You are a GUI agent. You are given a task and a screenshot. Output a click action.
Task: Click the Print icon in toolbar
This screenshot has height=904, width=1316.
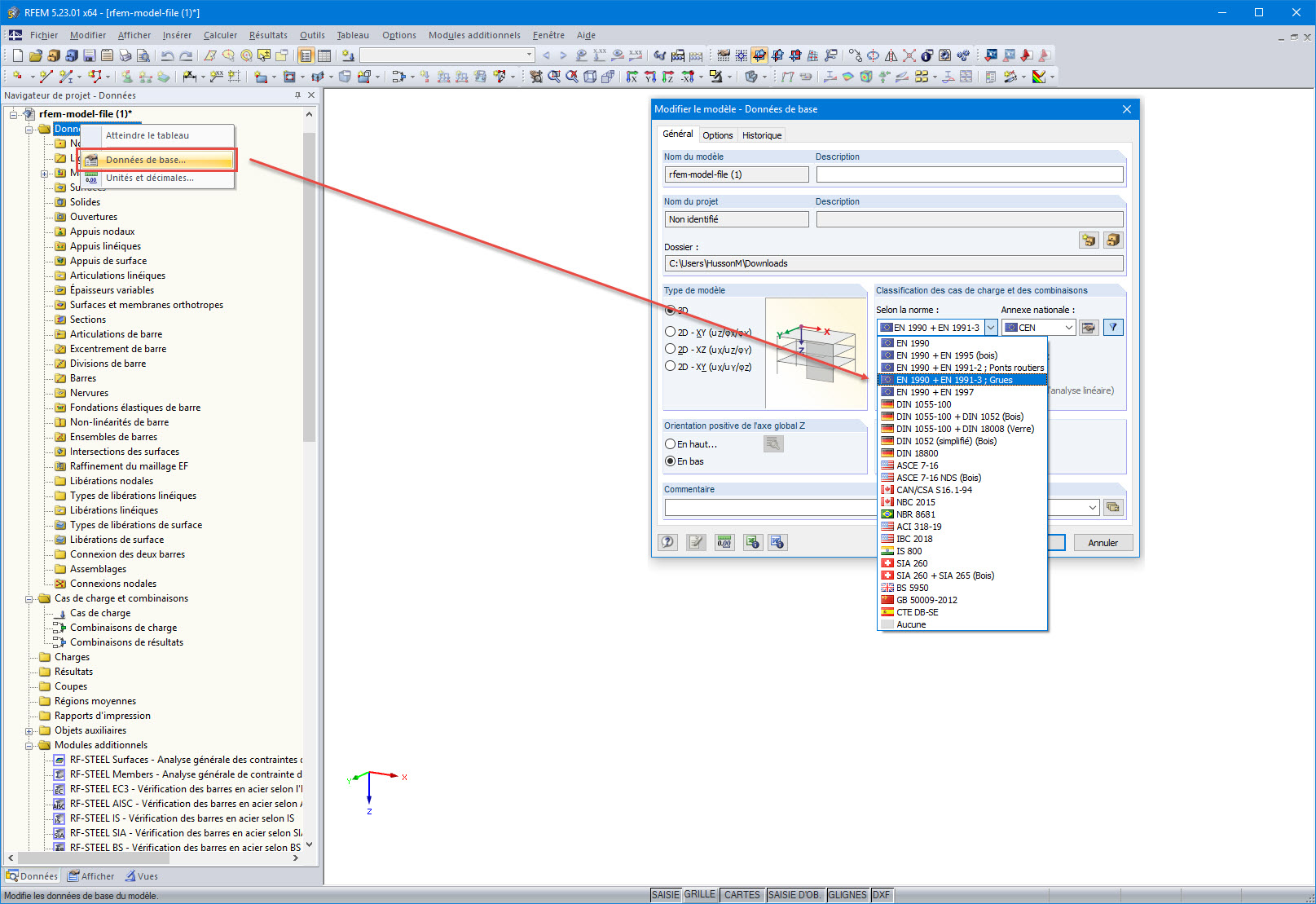pos(125,55)
